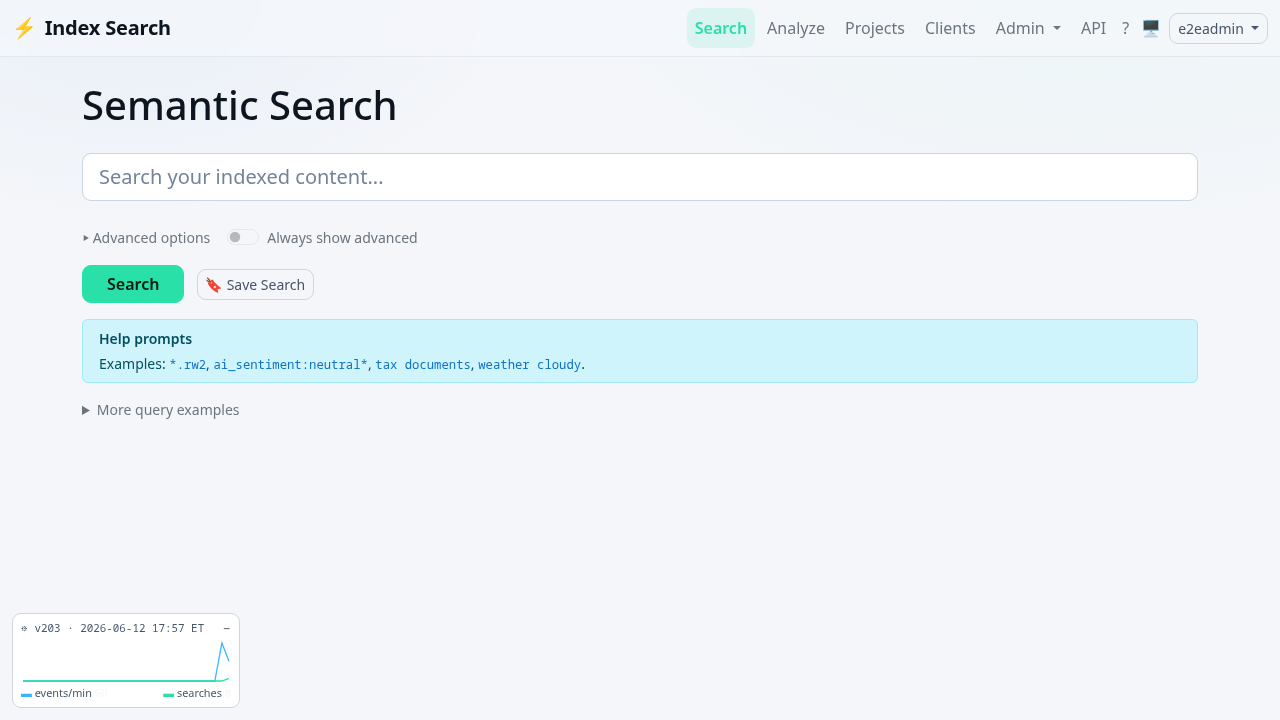Expand the Admin dropdown menu
The height and width of the screenshot is (720, 1280).
pyautogui.click(x=1028, y=28)
